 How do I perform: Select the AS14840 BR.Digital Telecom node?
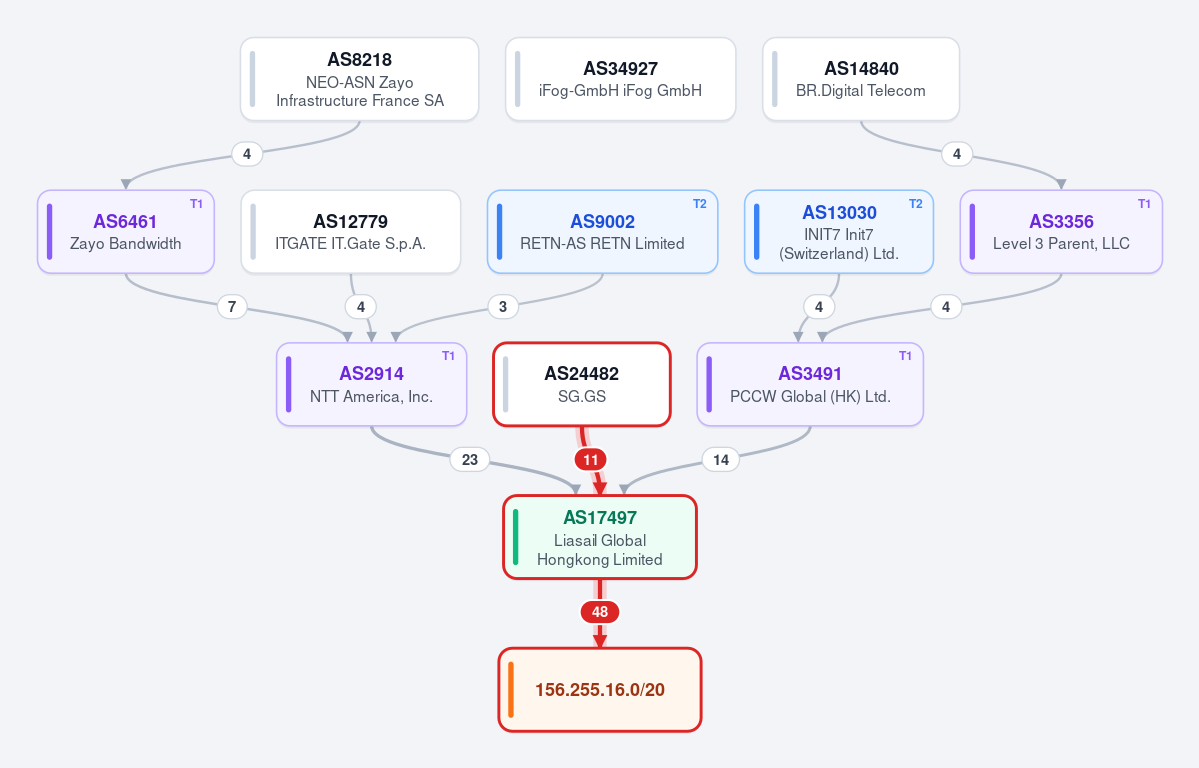[861, 80]
